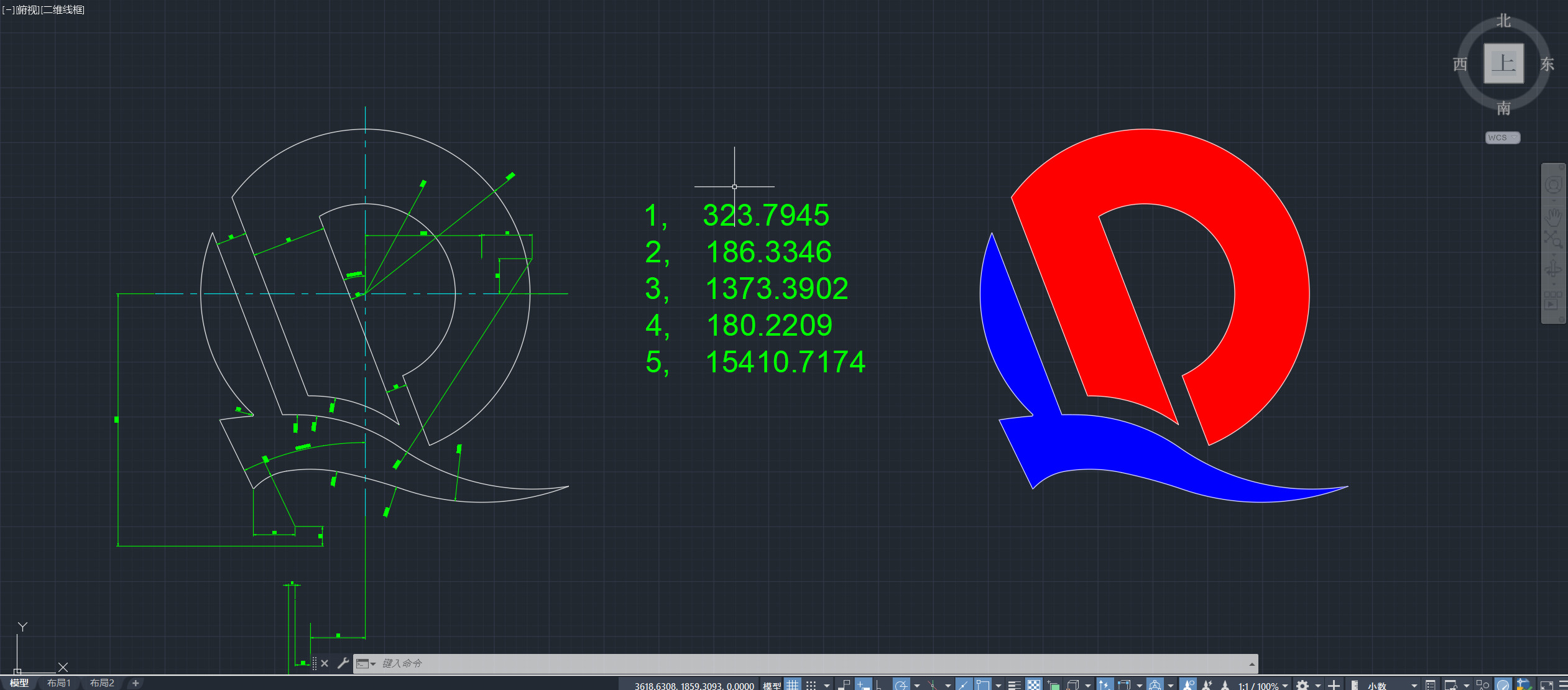The image size is (1568, 690).
Task: Toggle the grid display in status bar
Action: (792, 685)
